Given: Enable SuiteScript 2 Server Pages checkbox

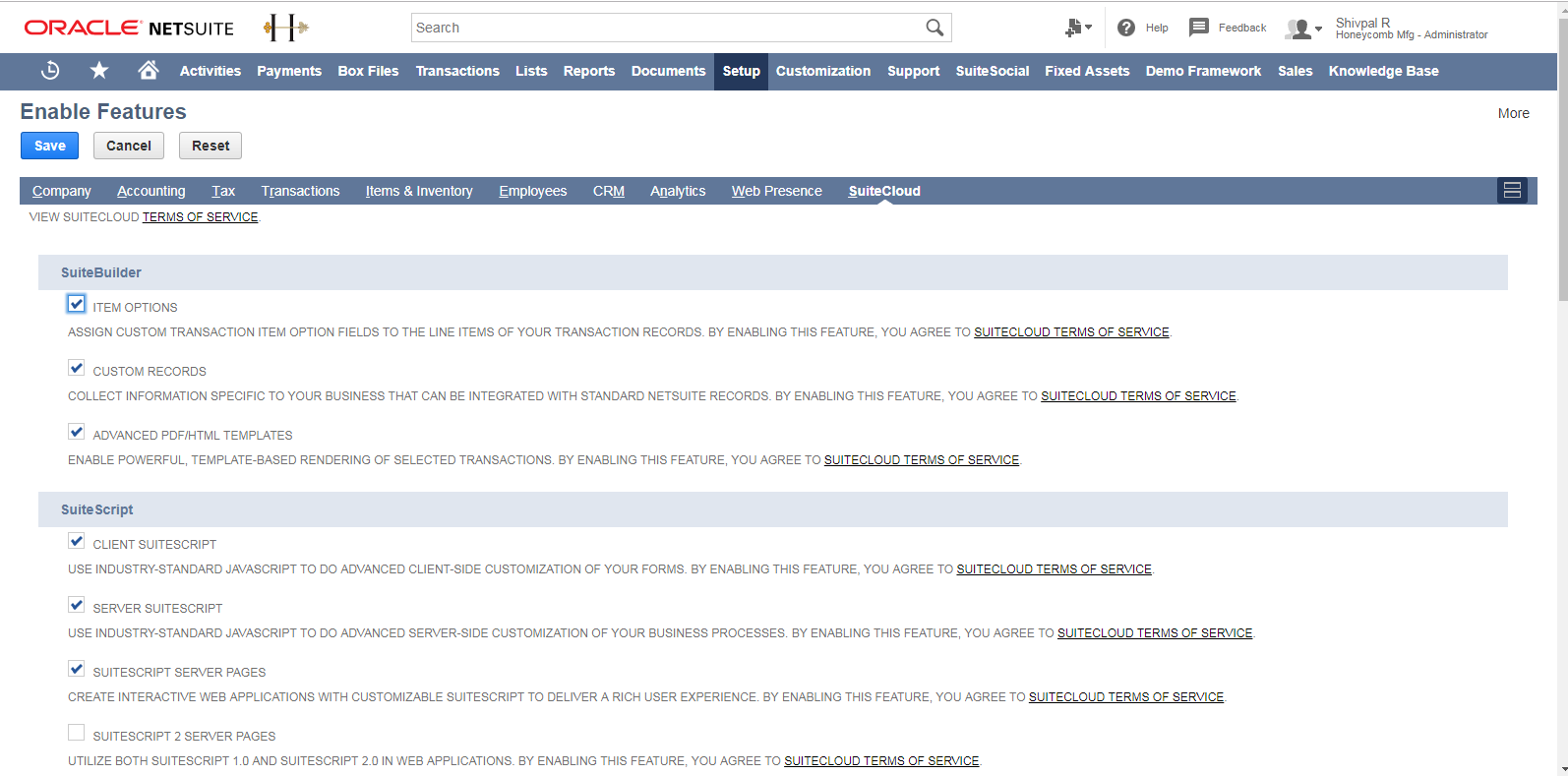Looking at the screenshot, I should [x=77, y=733].
